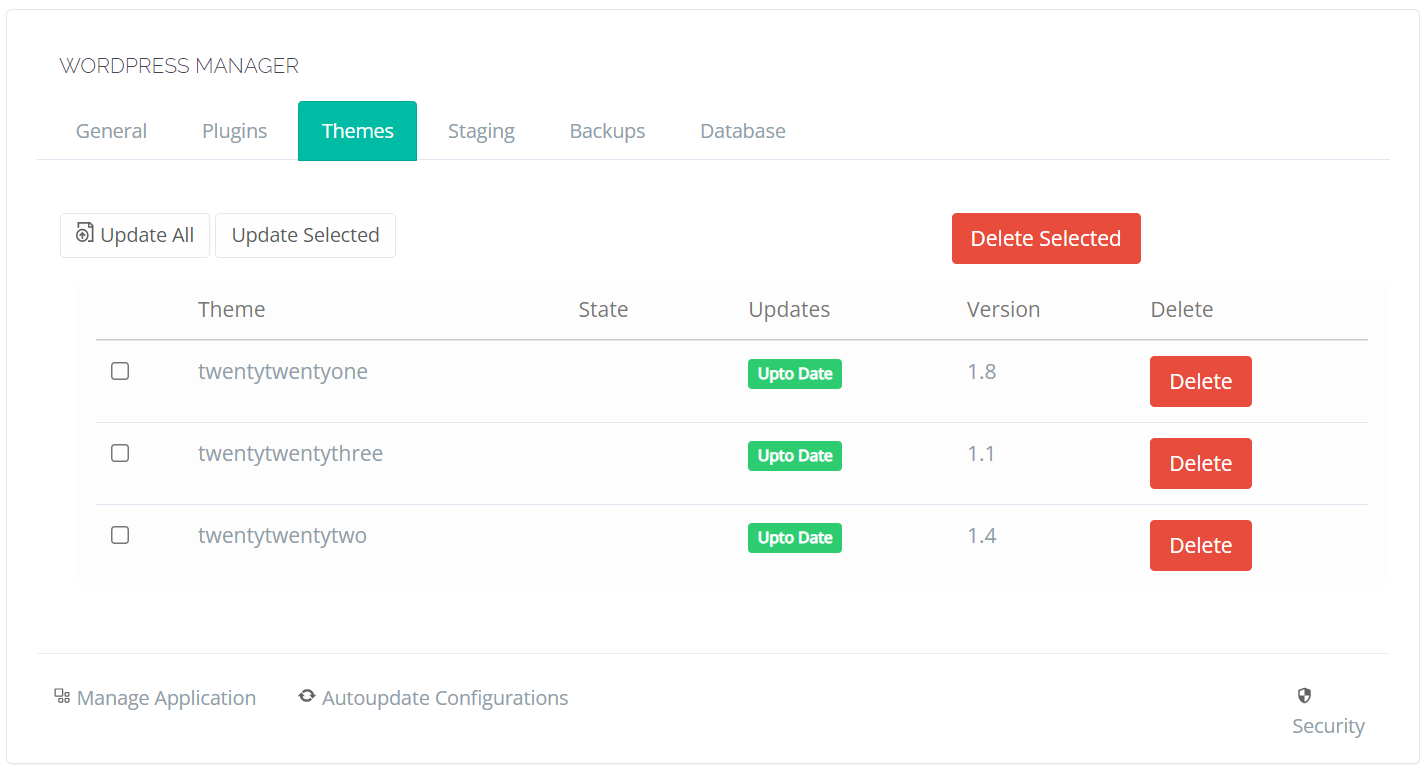Delete the twentytwentyone theme
This screenshot has height=772, width=1420.
[x=1201, y=381]
